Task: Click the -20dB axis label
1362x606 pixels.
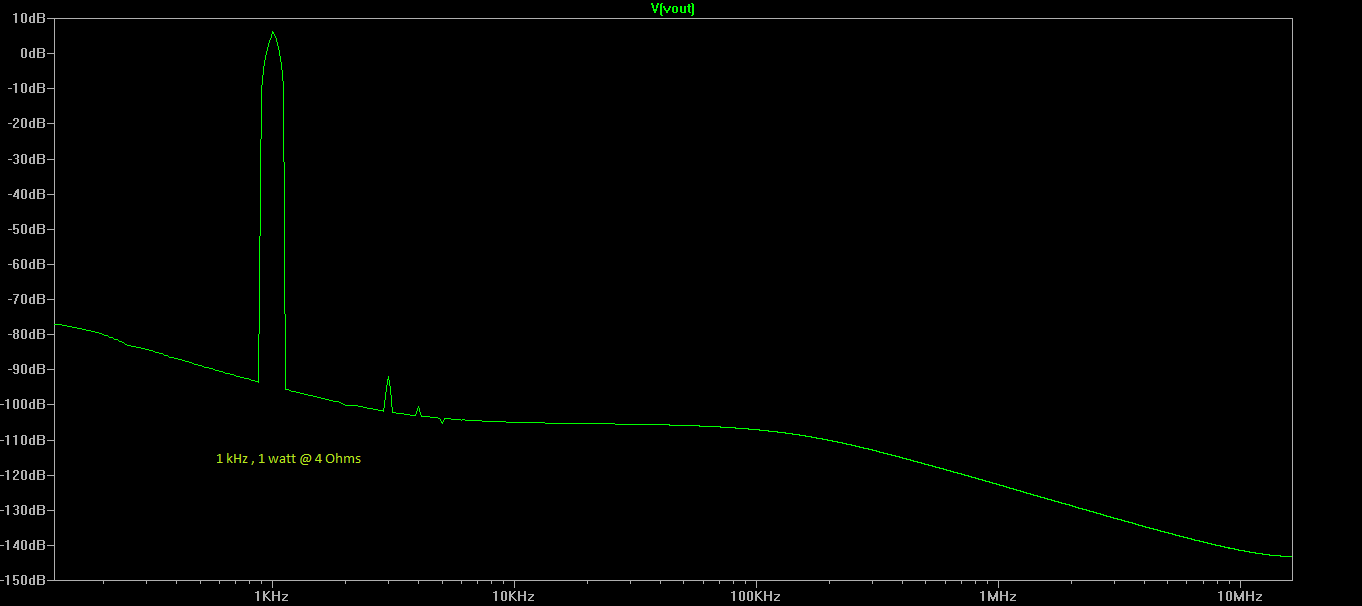Action: coord(29,123)
